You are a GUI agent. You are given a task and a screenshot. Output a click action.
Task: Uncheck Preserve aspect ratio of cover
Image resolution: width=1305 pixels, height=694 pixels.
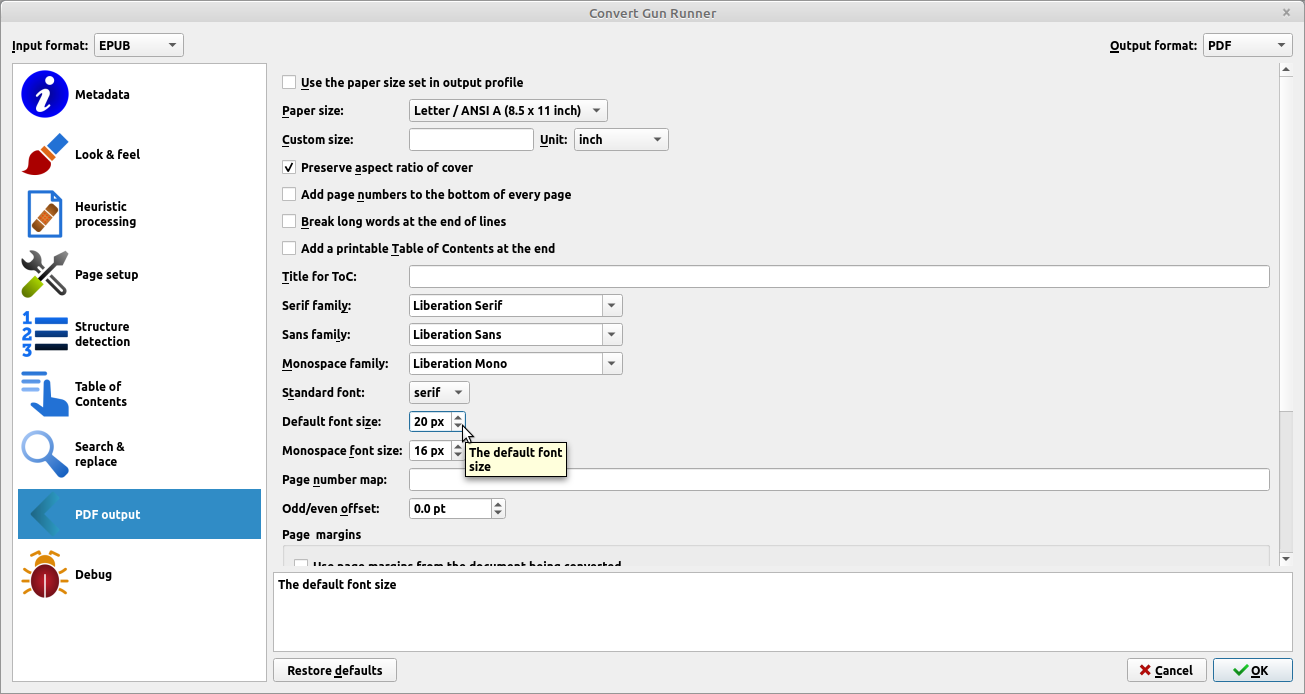point(289,168)
